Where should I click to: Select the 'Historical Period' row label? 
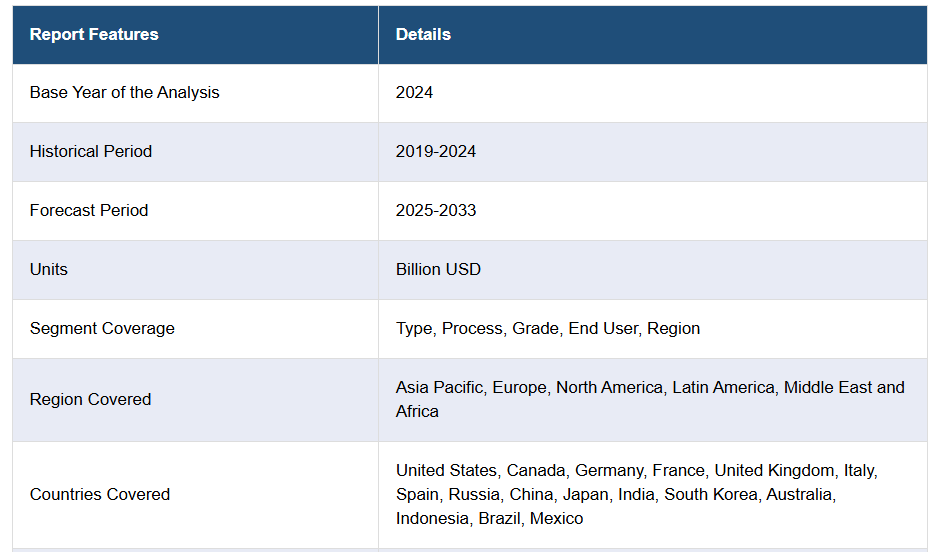pos(91,151)
